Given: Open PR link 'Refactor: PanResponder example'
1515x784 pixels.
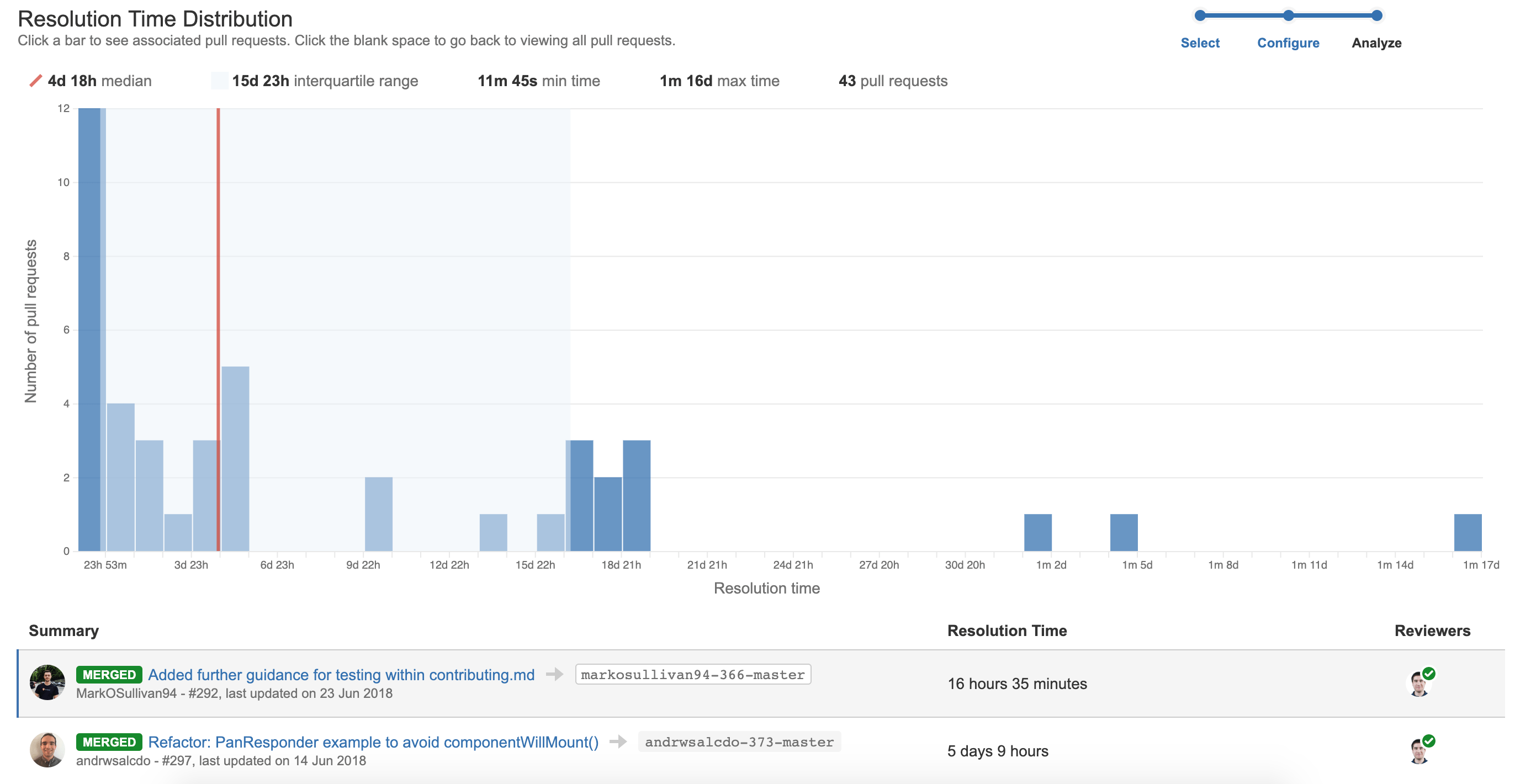Looking at the screenshot, I should [374, 742].
